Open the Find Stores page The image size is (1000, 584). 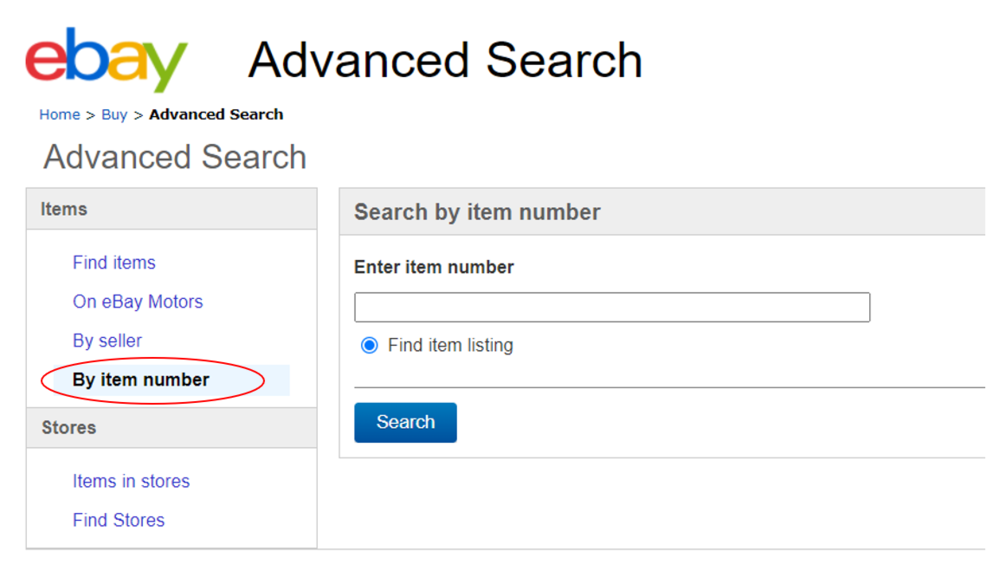(118, 520)
